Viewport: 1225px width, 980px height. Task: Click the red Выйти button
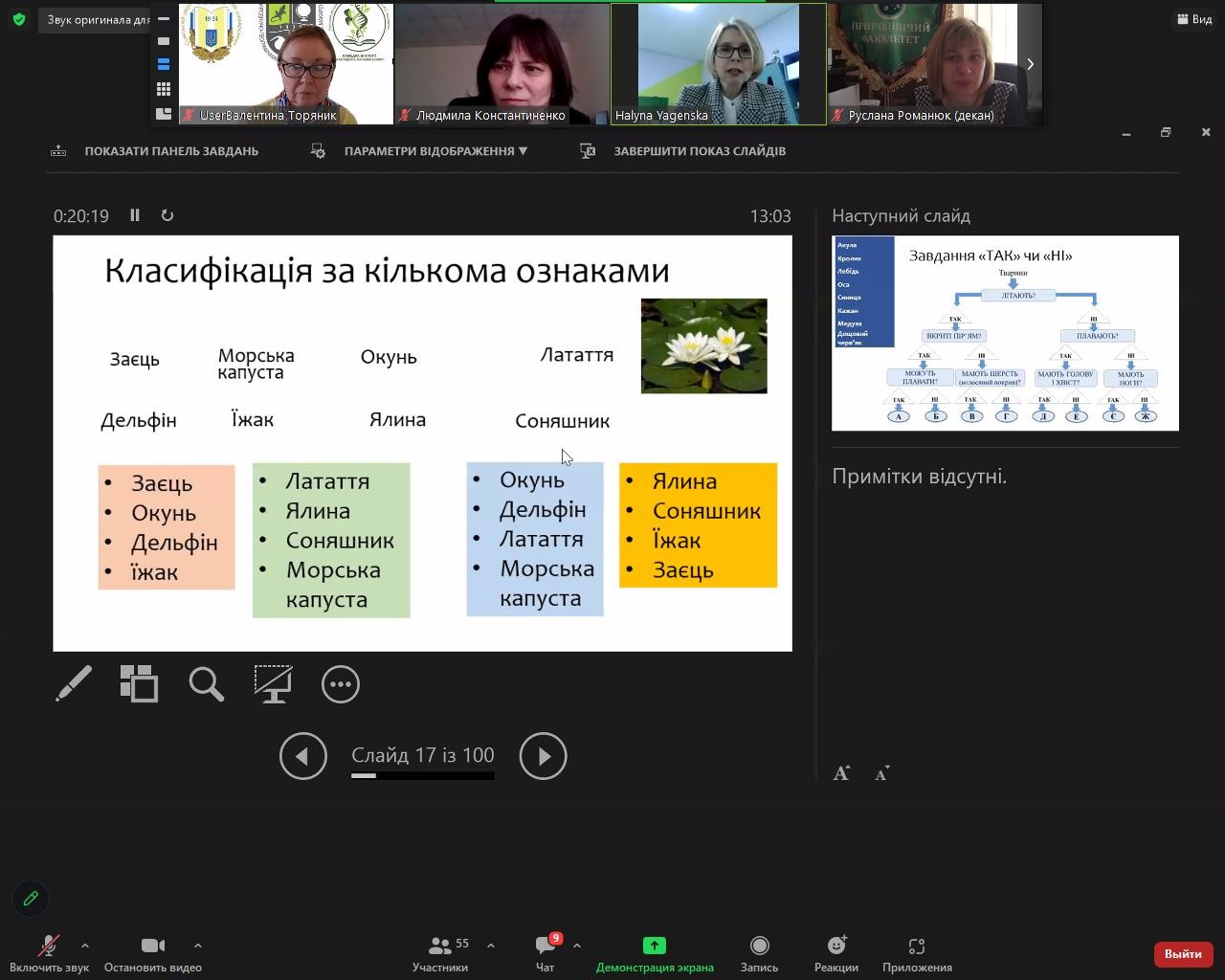tap(1183, 953)
